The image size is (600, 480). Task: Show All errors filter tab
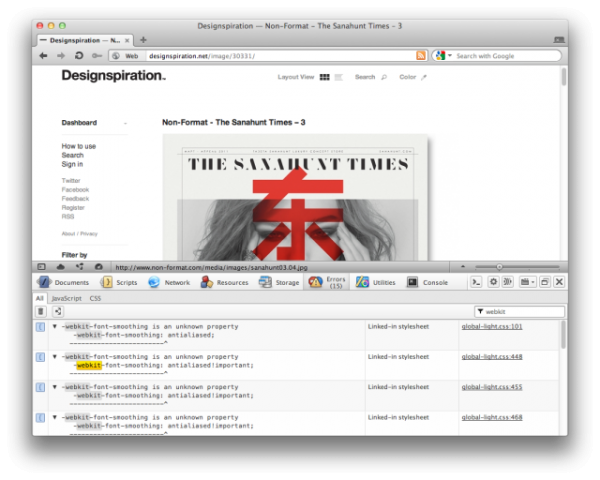point(40,298)
